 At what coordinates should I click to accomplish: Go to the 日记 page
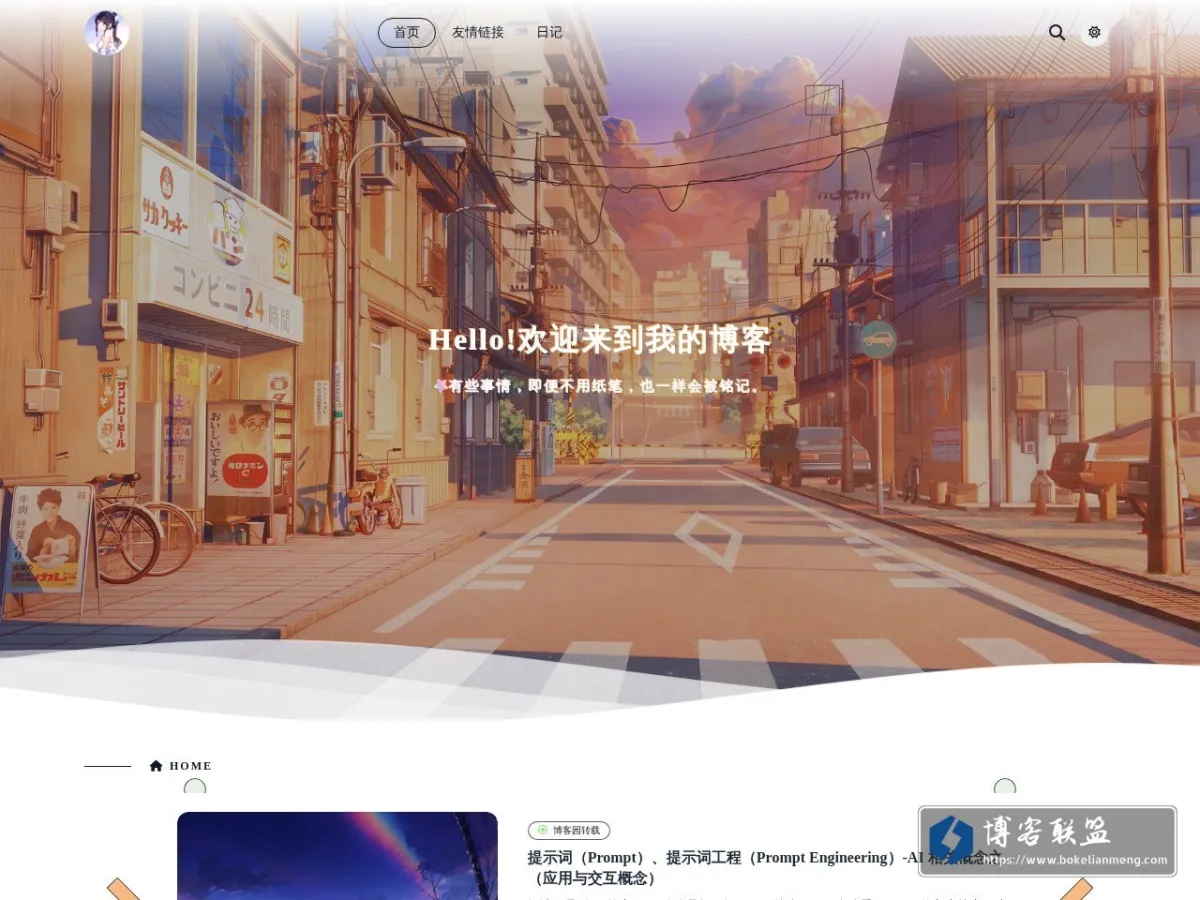point(549,33)
